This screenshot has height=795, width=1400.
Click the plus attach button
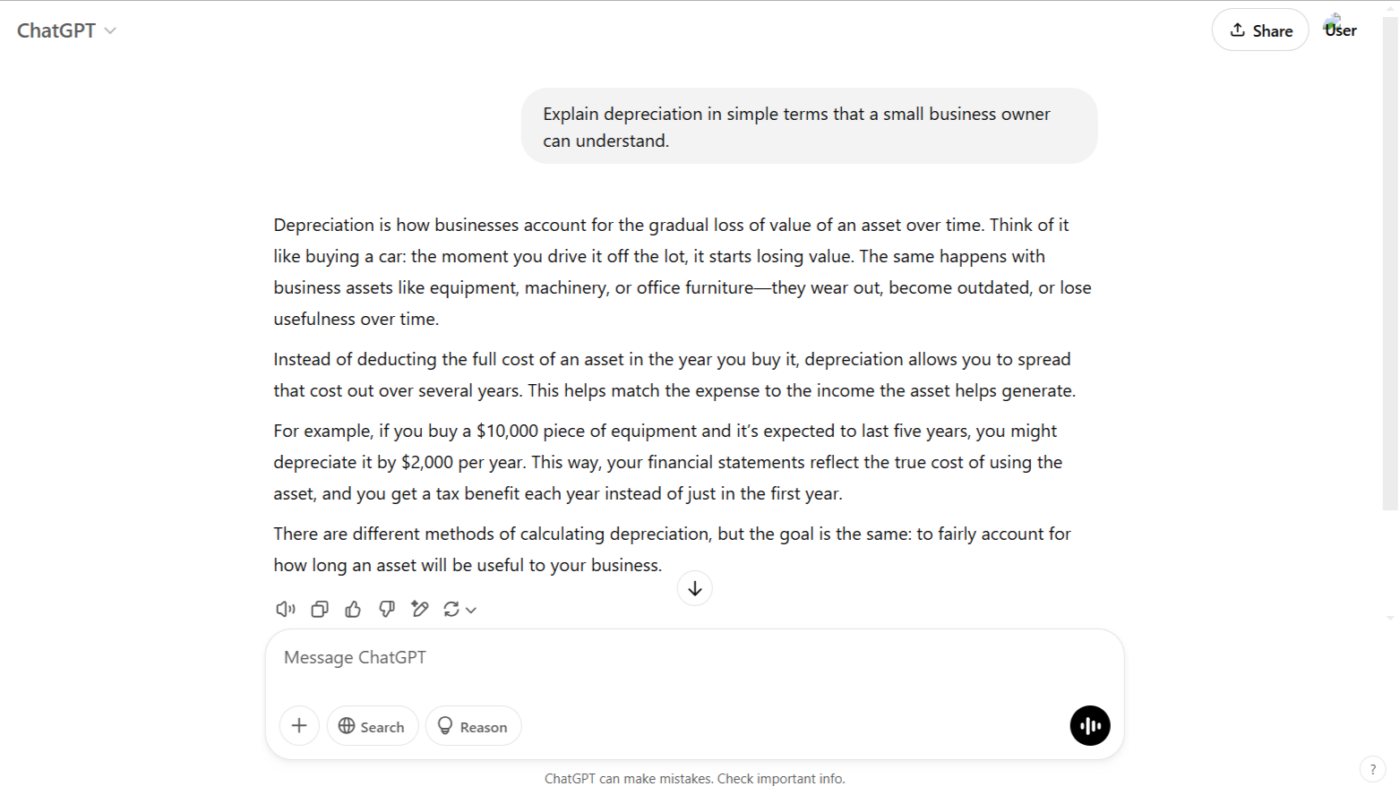pos(299,726)
